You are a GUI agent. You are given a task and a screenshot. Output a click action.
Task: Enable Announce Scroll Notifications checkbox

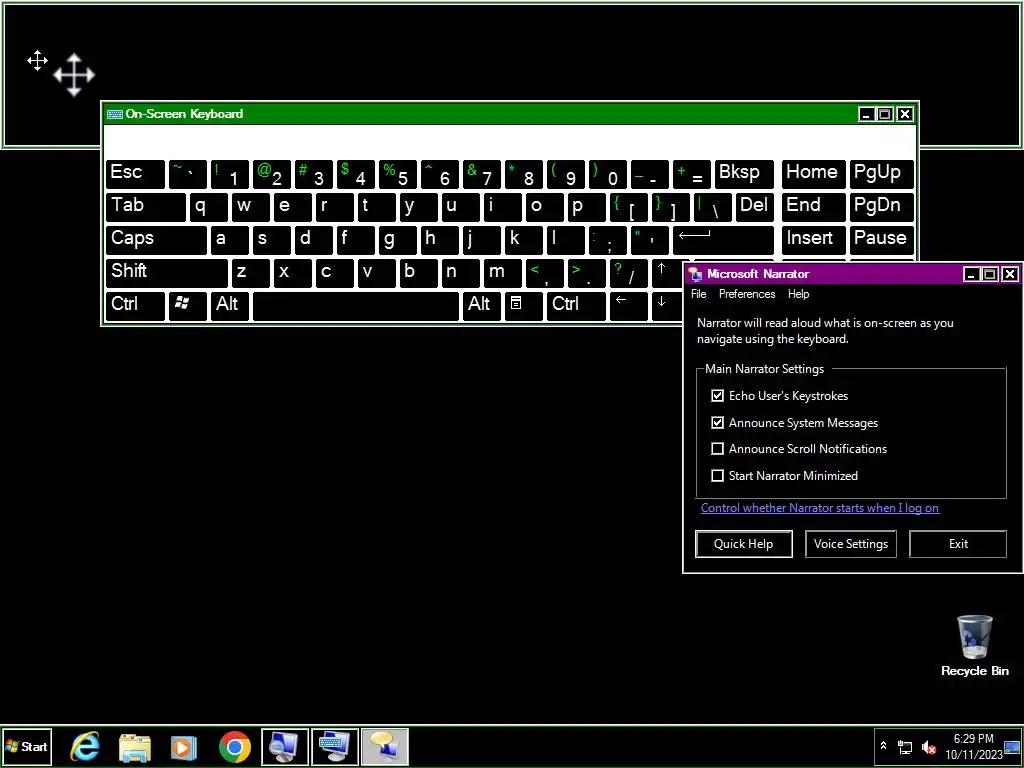[x=717, y=449]
